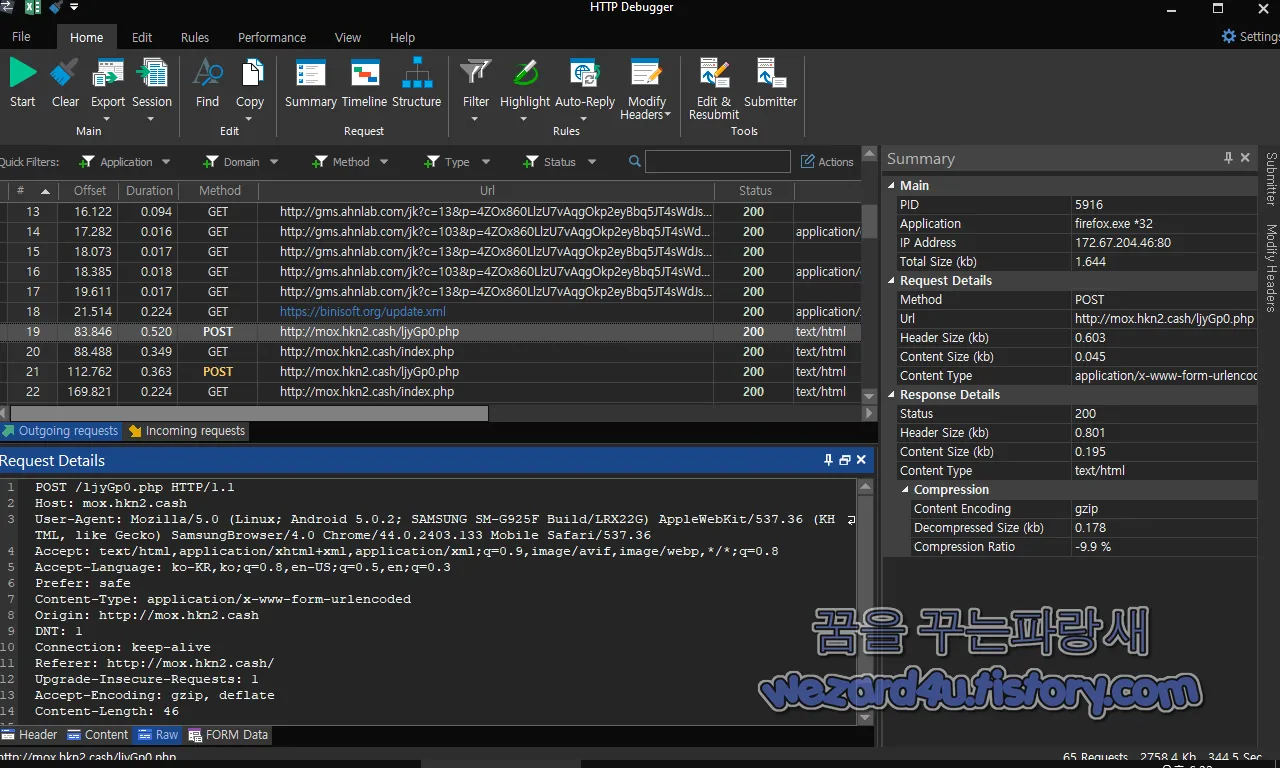The height and width of the screenshot is (768, 1280).
Task: Close the Summary panel
Action: tap(1245, 158)
